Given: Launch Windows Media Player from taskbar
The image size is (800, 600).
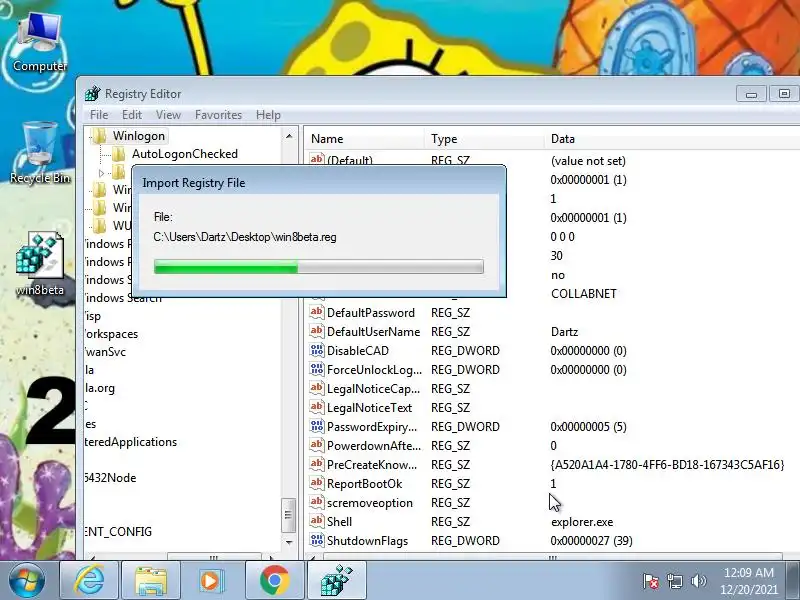Looking at the screenshot, I should (212, 581).
